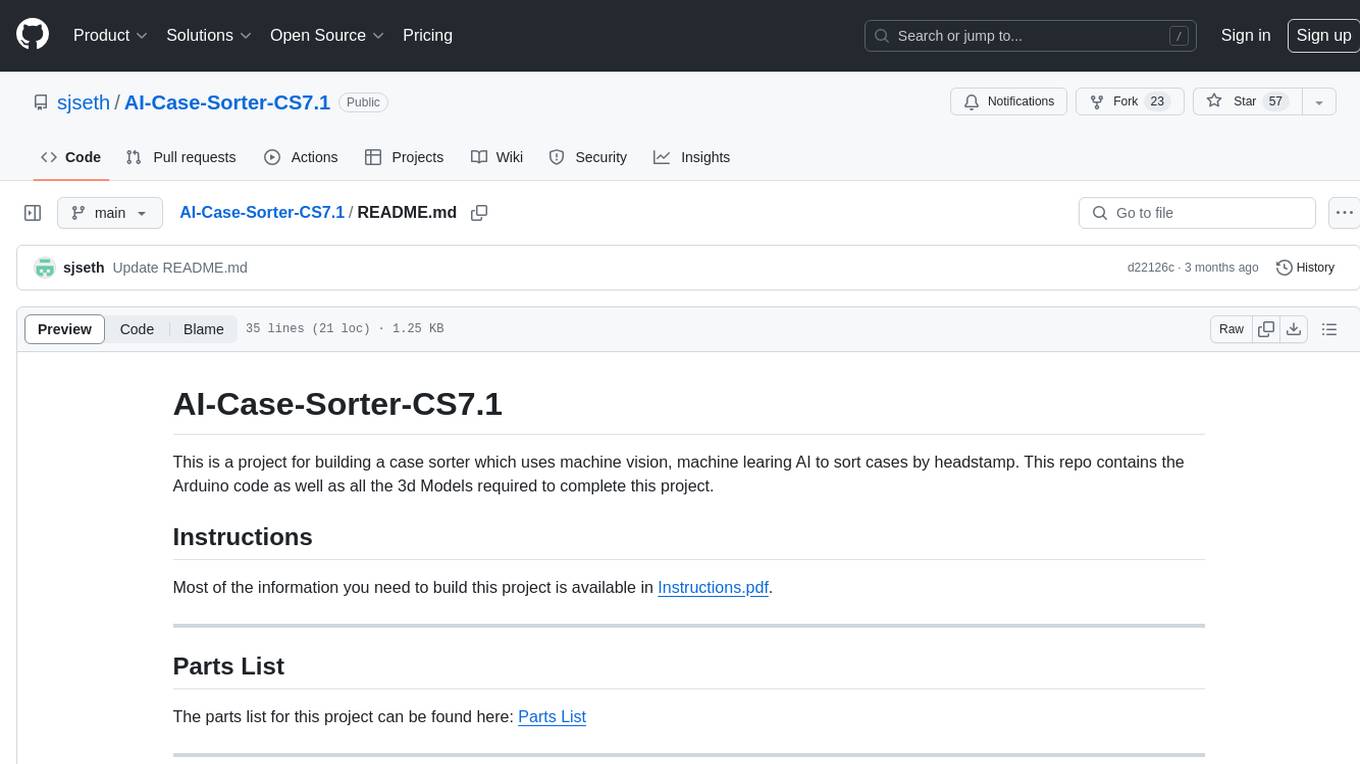Switch to the Pull requests tab
The height and width of the screenshot is (764, 1360).
coord(181,157)
